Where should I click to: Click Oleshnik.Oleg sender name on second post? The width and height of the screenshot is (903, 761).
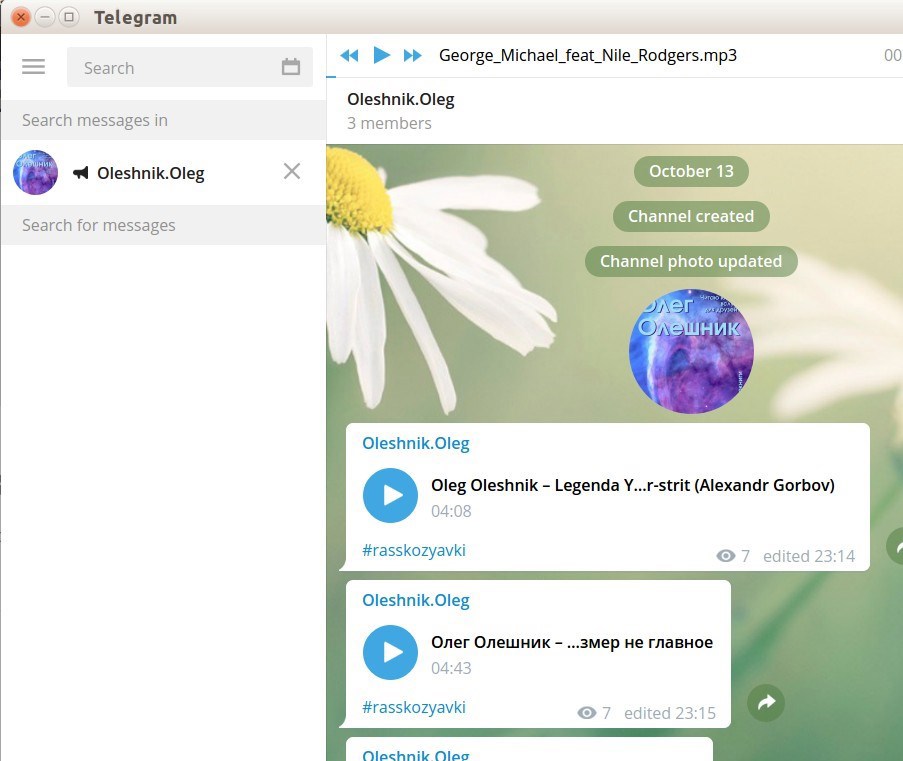[x=415, y=600]
